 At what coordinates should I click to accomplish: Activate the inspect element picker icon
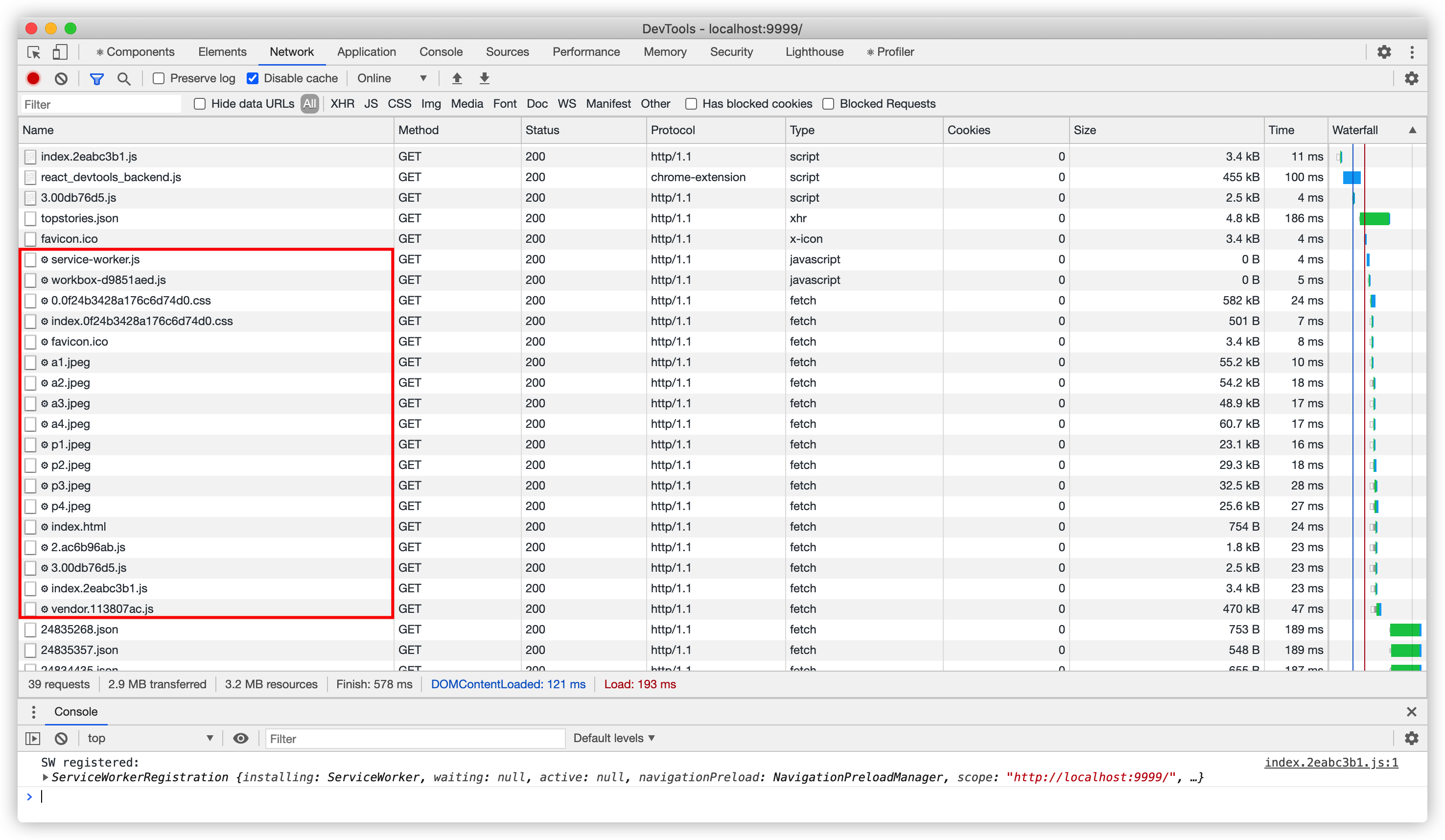pyautogui.click(x=34, y=52)
